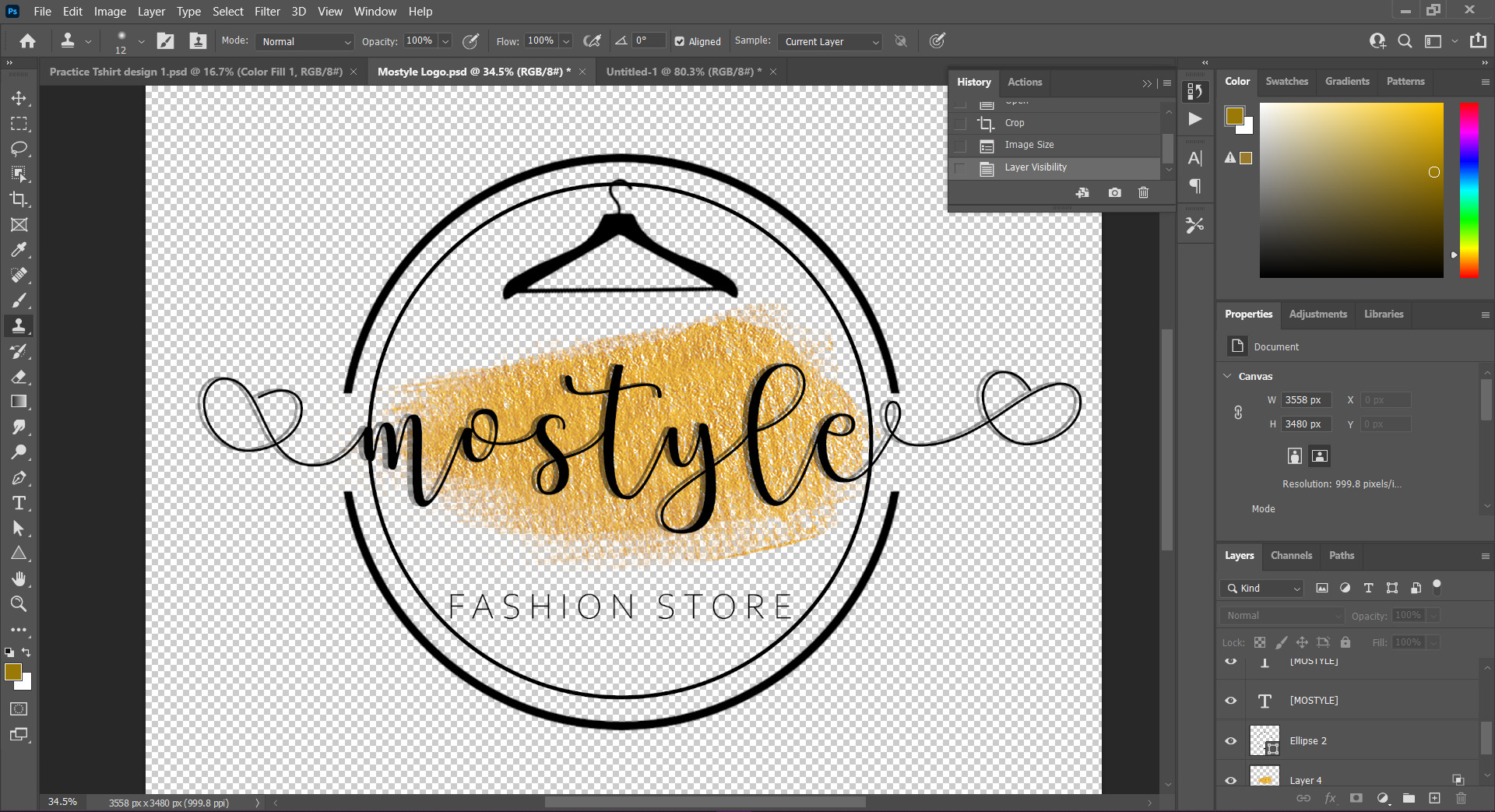
Task: Pick the Eyedropper tool
Action: pos(19,250)
